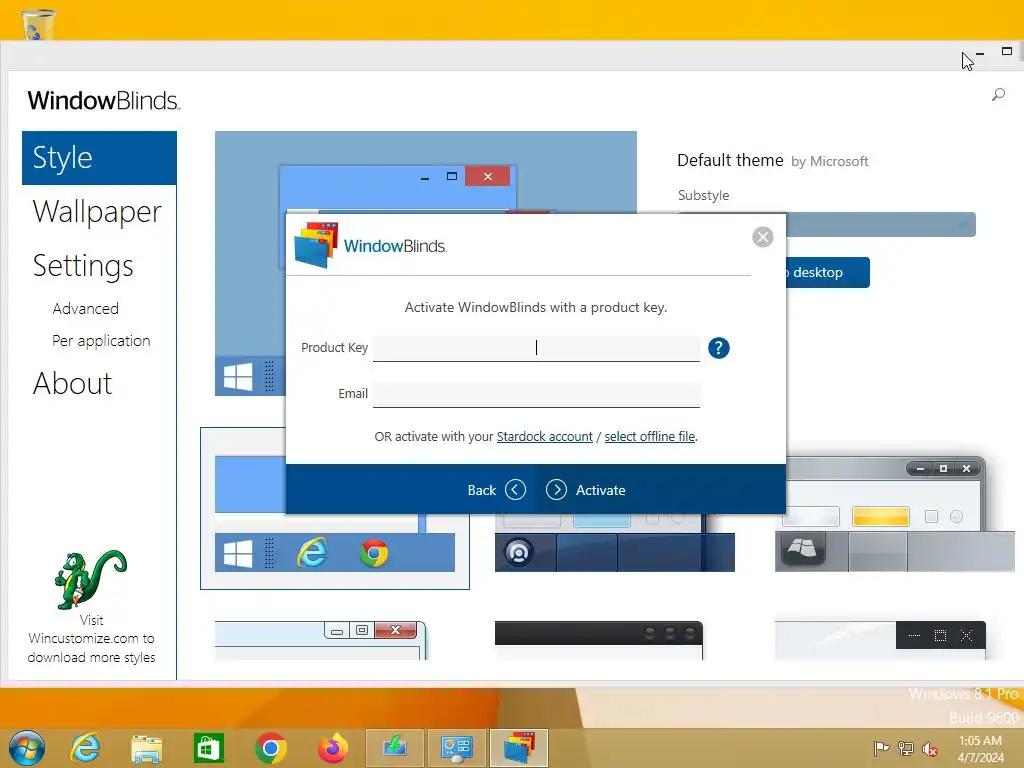Viewport: 1024px width, 768px height.
Task: Click the Wincustomize lizard mascot
Action: pyautogui.click(x=91, y=579)
